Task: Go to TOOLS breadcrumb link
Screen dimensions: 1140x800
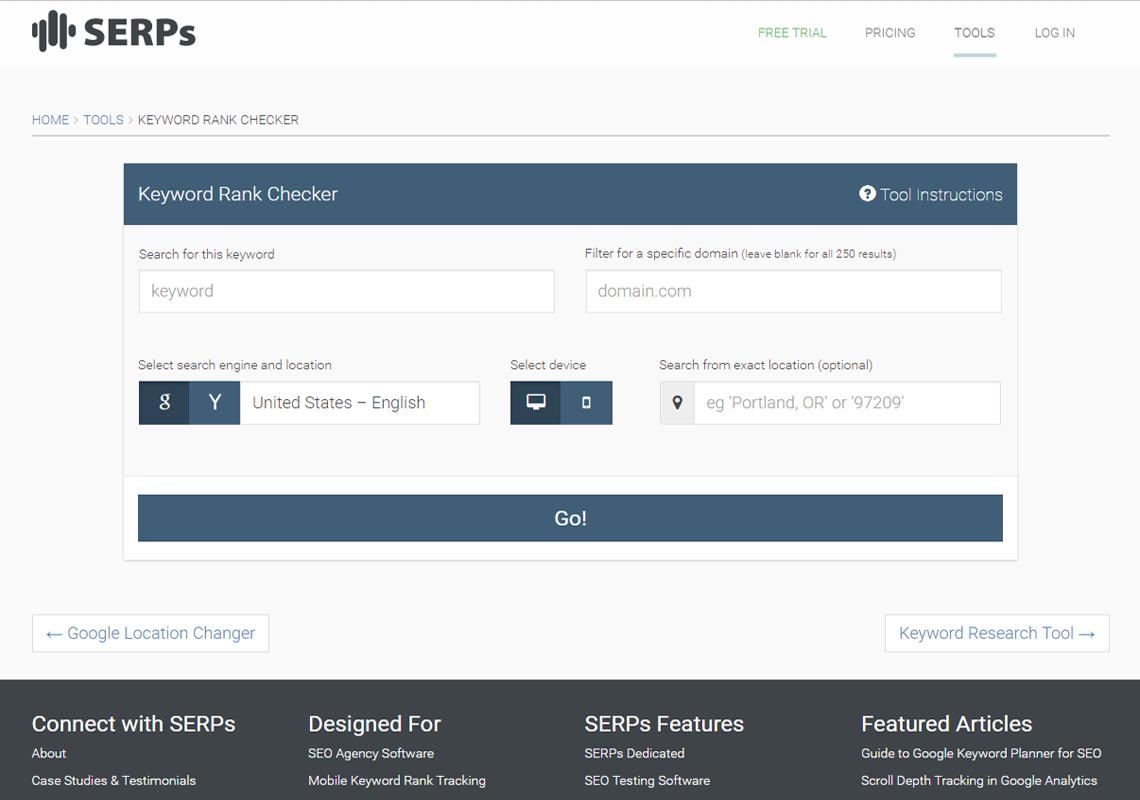Action: (103, 120)
